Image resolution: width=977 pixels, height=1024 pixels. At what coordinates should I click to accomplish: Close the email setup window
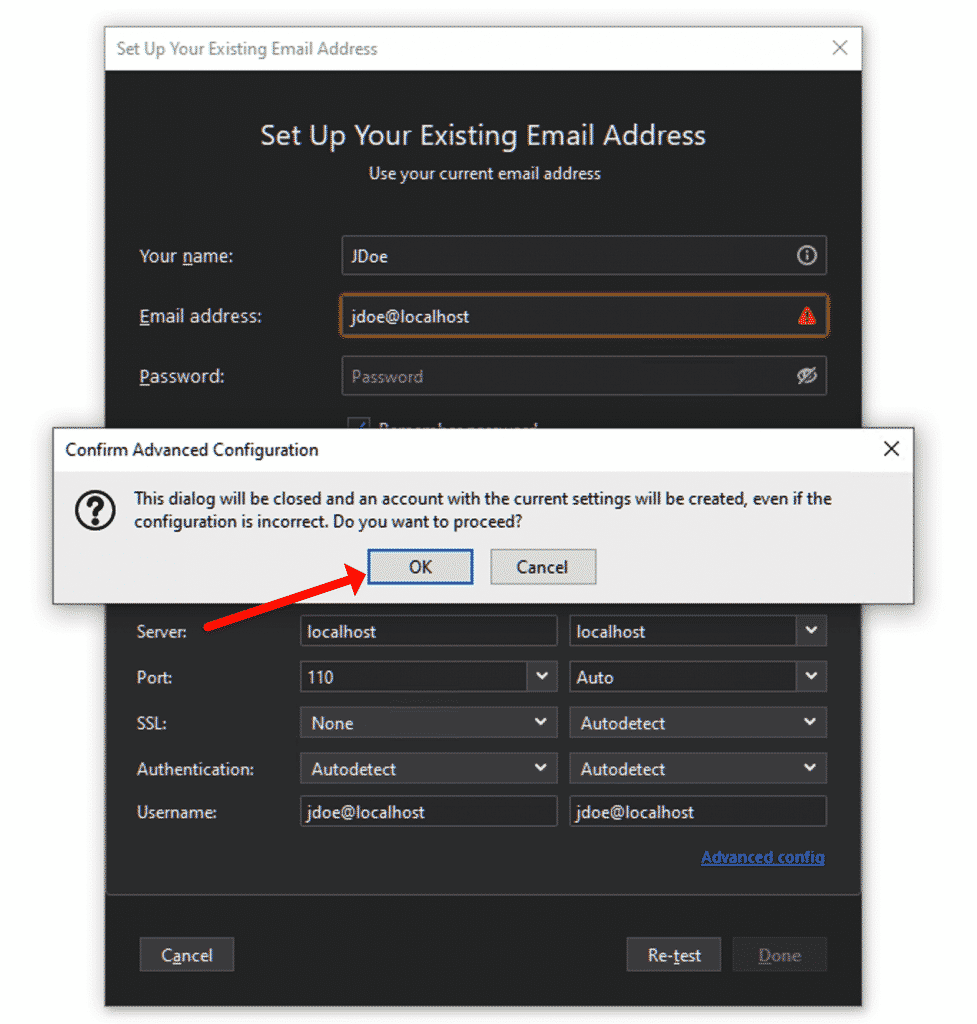pos(840,48)
